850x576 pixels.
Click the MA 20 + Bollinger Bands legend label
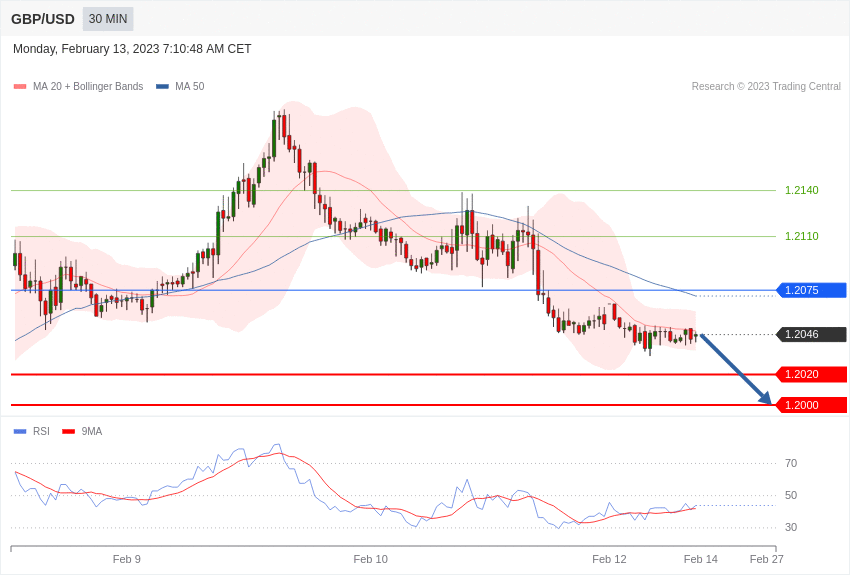[88, 86]
